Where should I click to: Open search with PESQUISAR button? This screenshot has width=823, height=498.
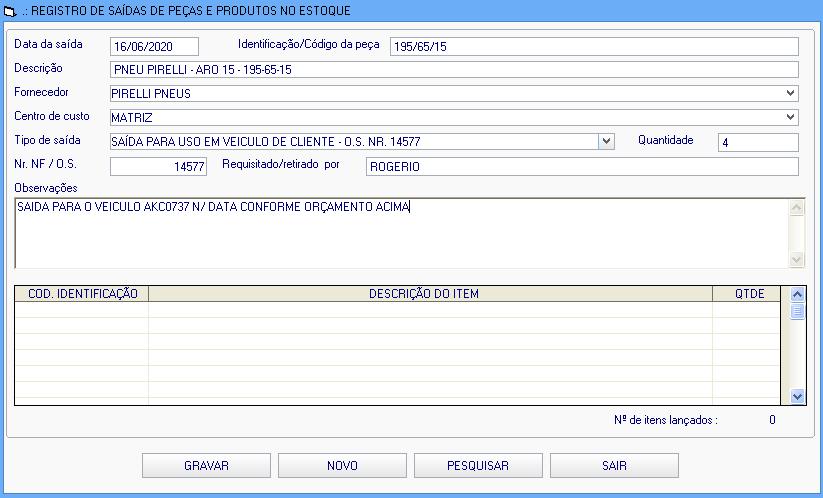478,465
